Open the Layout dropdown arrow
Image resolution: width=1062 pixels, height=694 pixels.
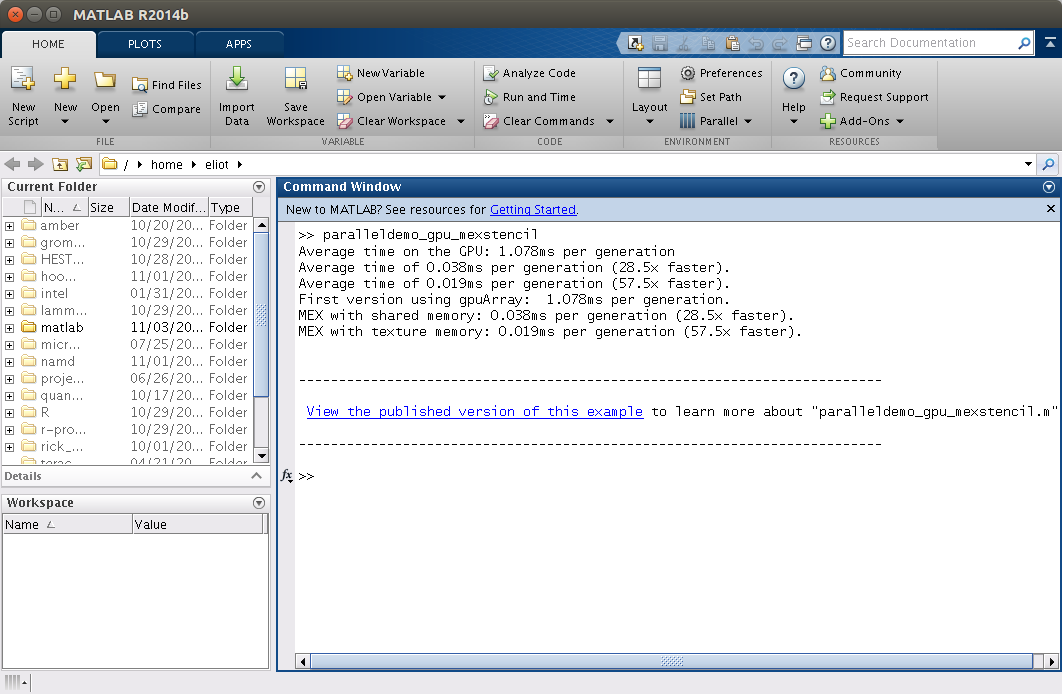pos(650,122)
